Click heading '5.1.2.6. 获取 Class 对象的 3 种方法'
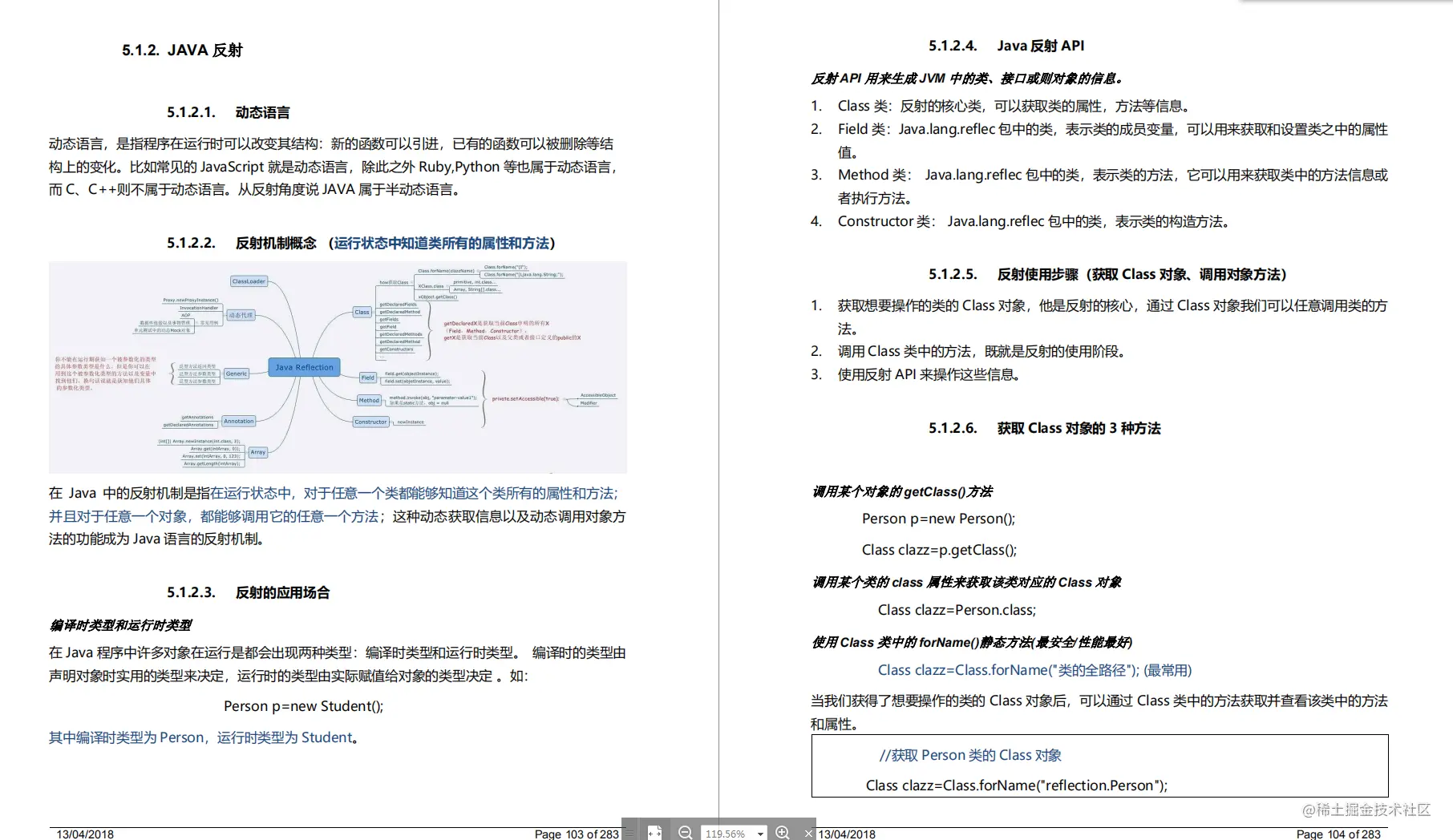 tap(1045, 428)
